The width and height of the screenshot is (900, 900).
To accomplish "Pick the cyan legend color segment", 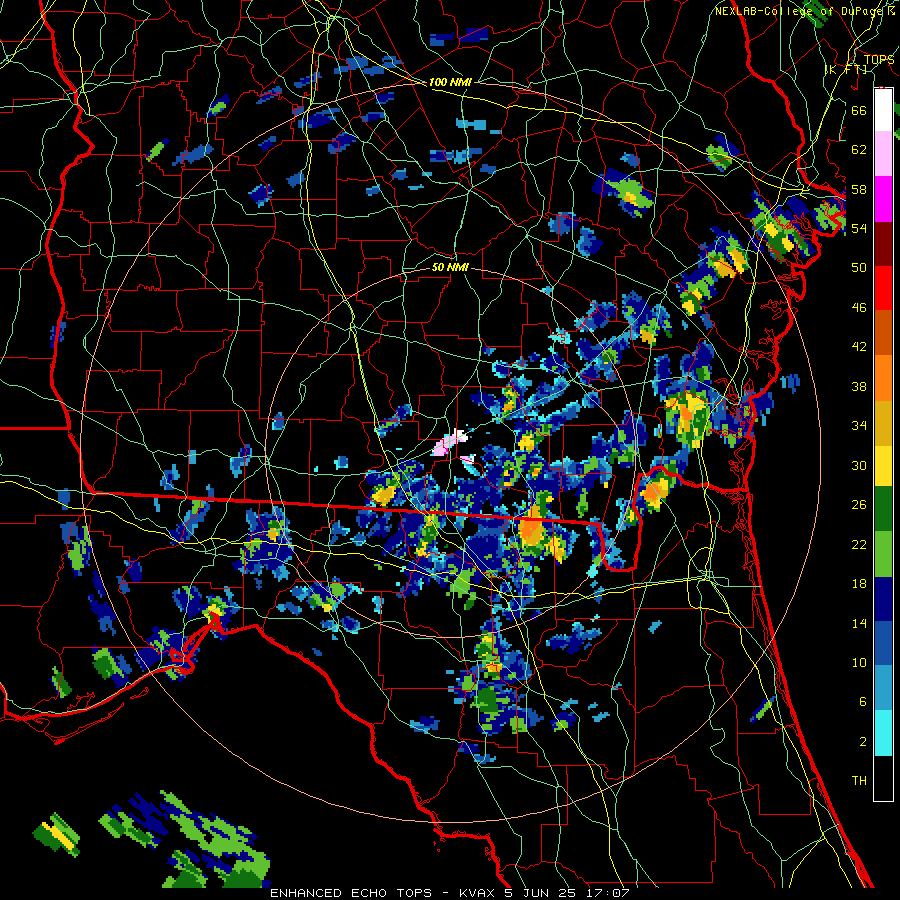I will 883,734.
